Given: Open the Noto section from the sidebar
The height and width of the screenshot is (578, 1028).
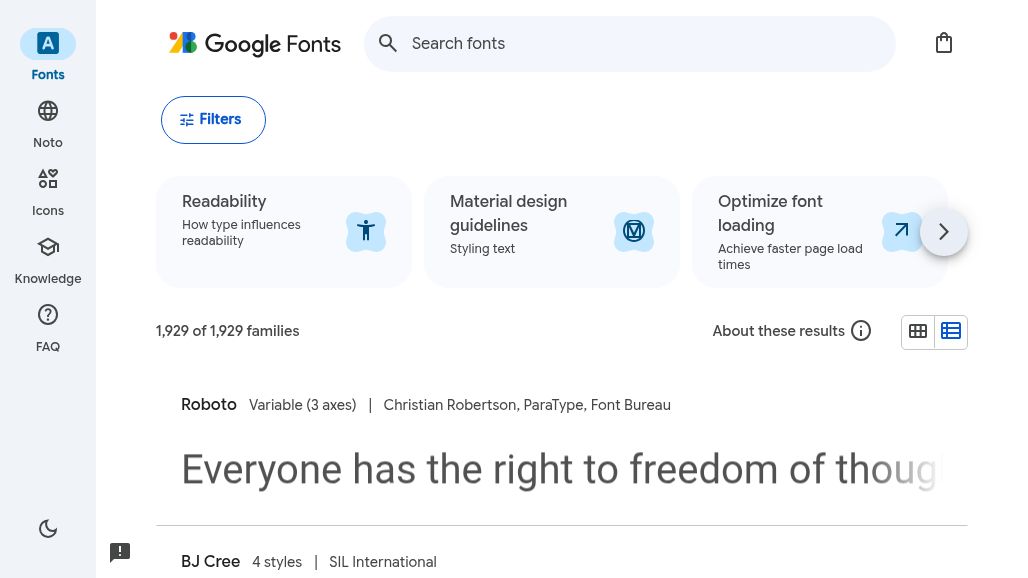Looking at the screenshot, I should coord(48,122).
